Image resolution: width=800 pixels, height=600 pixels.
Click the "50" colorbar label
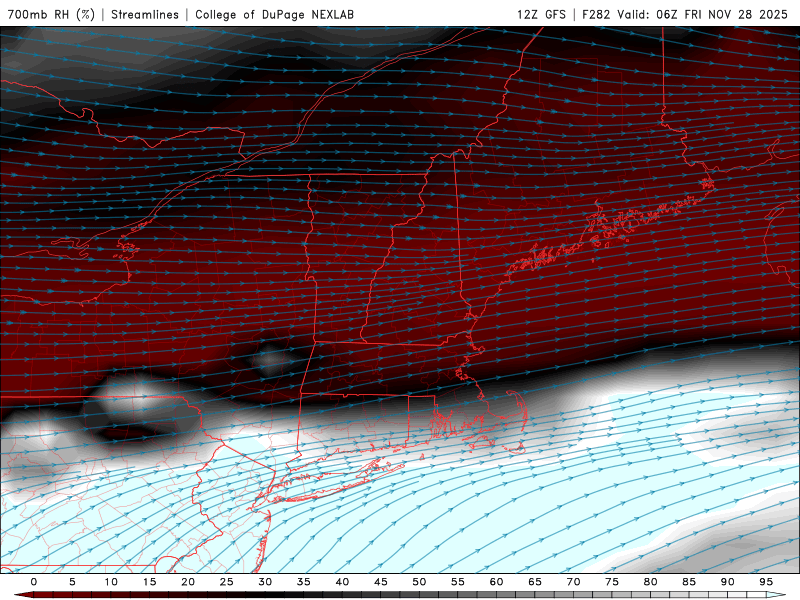point(419,582)
